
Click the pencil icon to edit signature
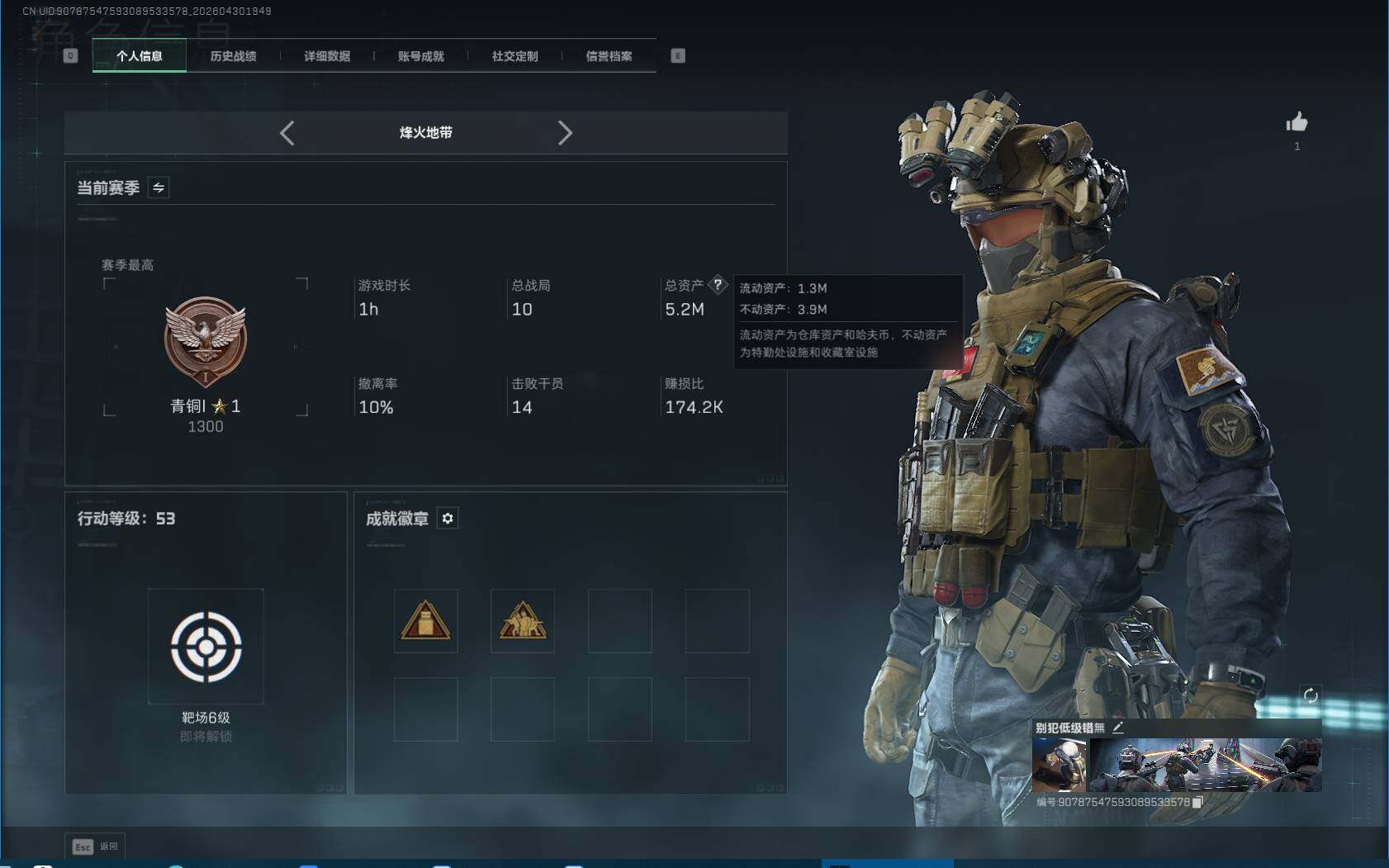point(1120,728)
